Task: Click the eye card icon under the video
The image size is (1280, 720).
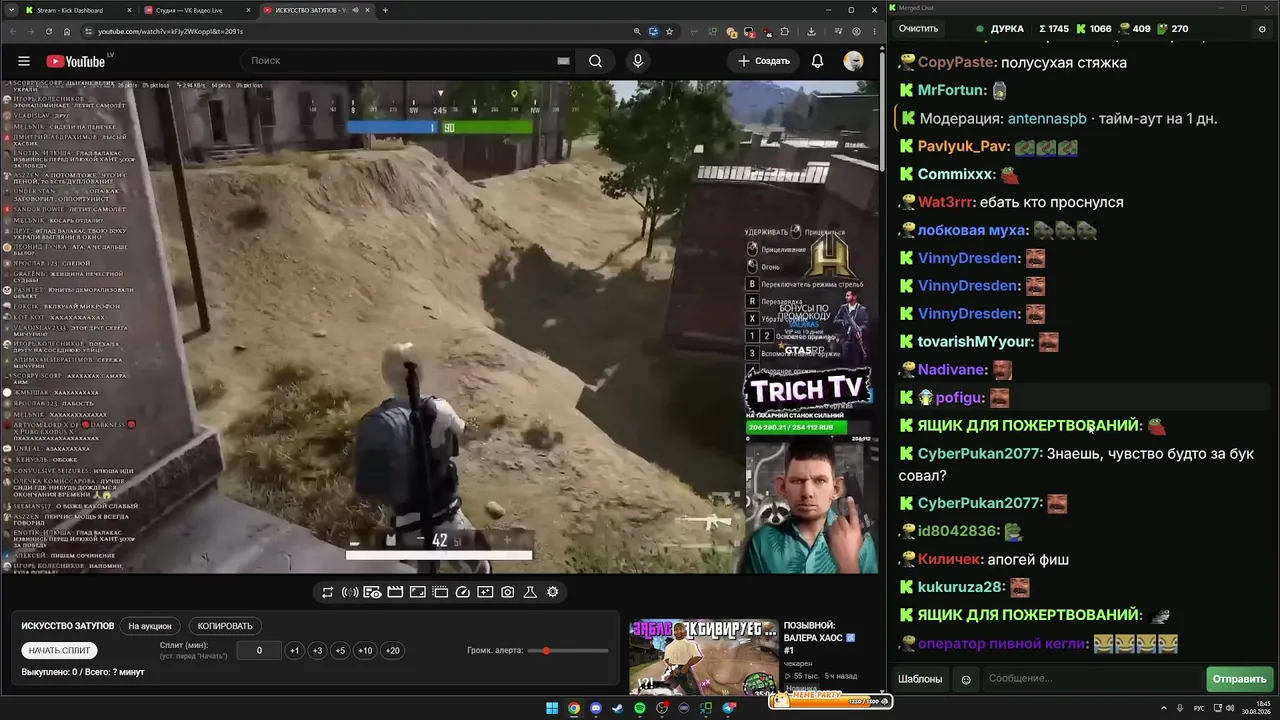Action: click(372, 592)
